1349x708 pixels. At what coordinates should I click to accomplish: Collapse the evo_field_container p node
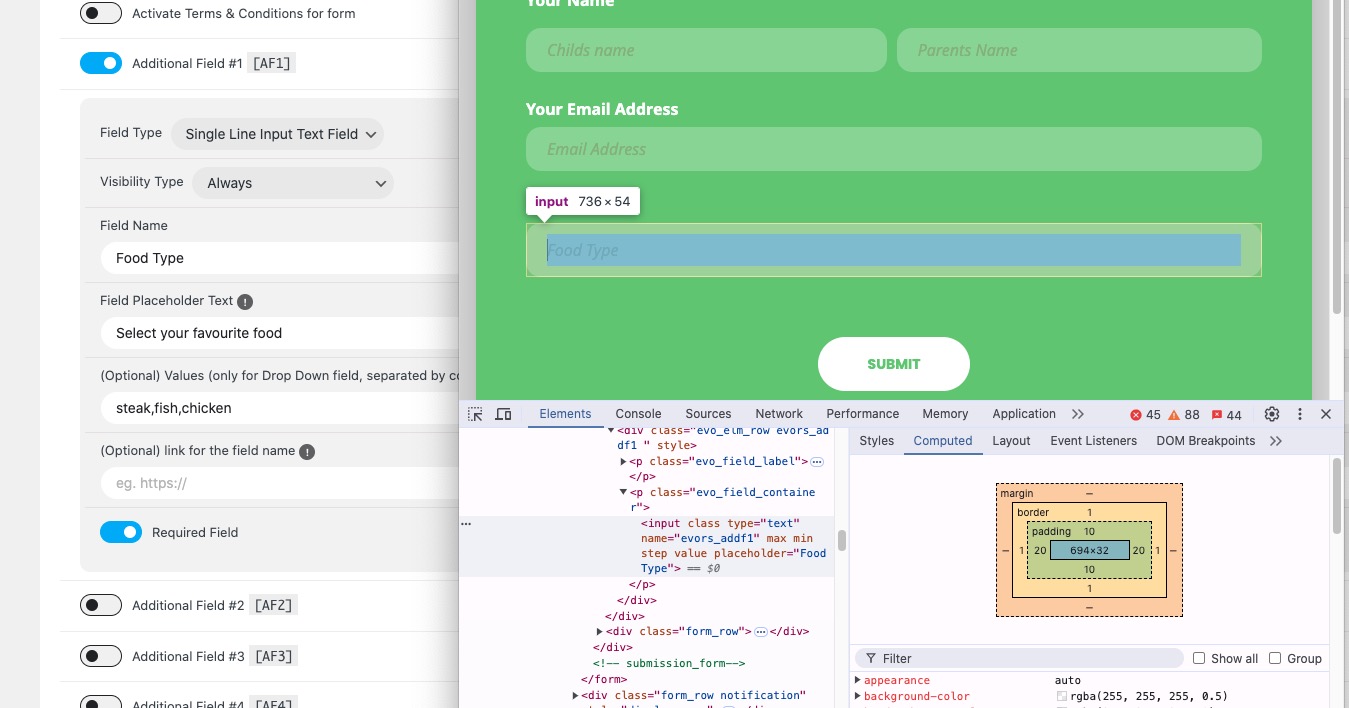tap(624, 492)
